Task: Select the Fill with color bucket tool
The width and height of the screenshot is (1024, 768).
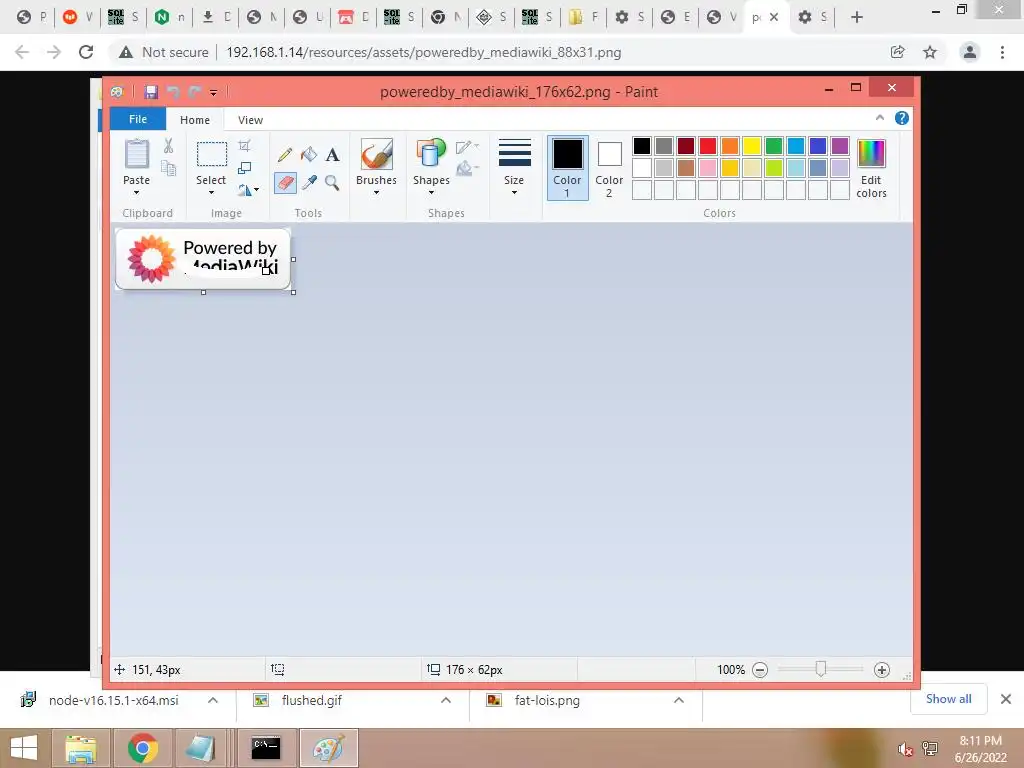Action: [309, 155]
